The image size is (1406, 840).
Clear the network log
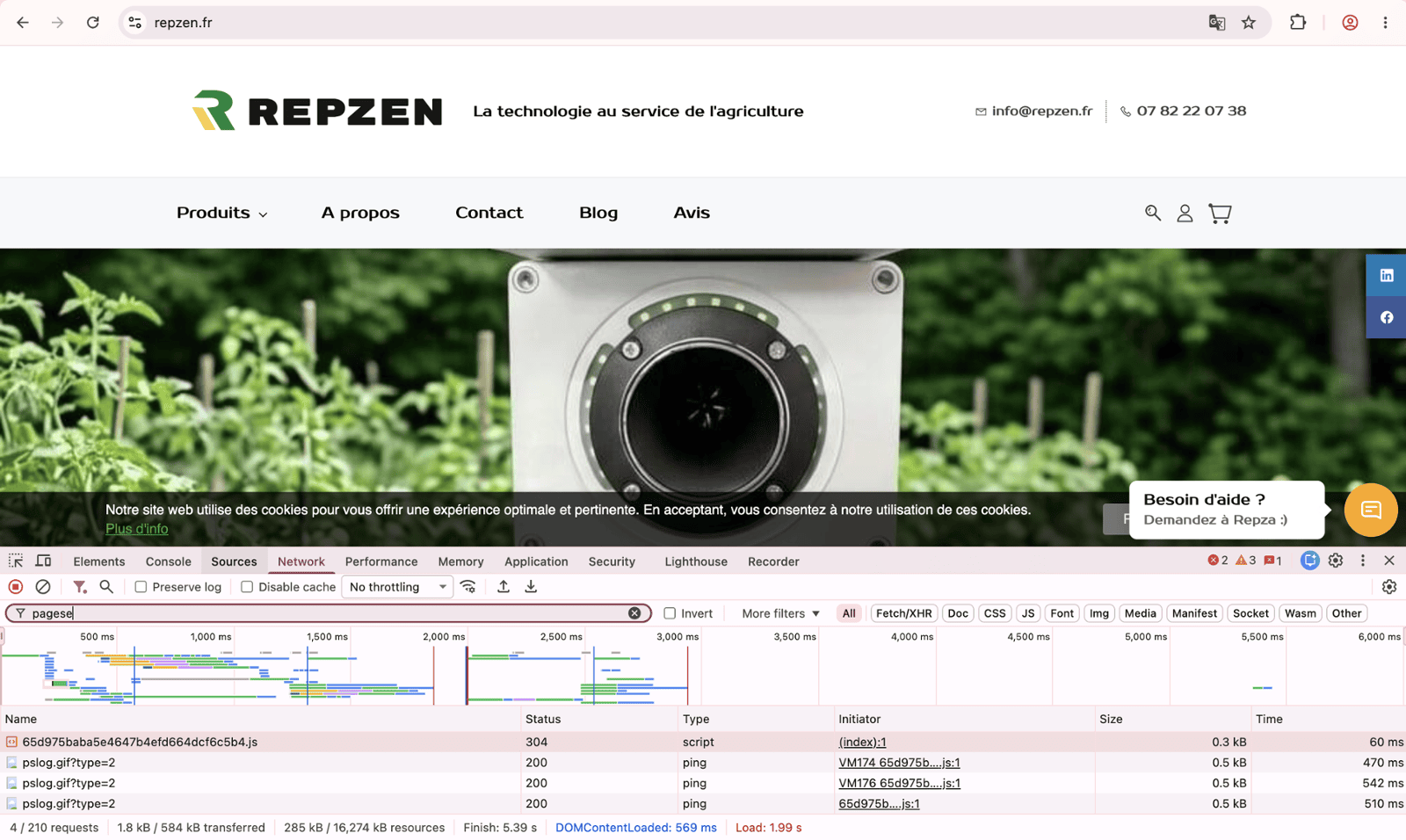(43, 587)
